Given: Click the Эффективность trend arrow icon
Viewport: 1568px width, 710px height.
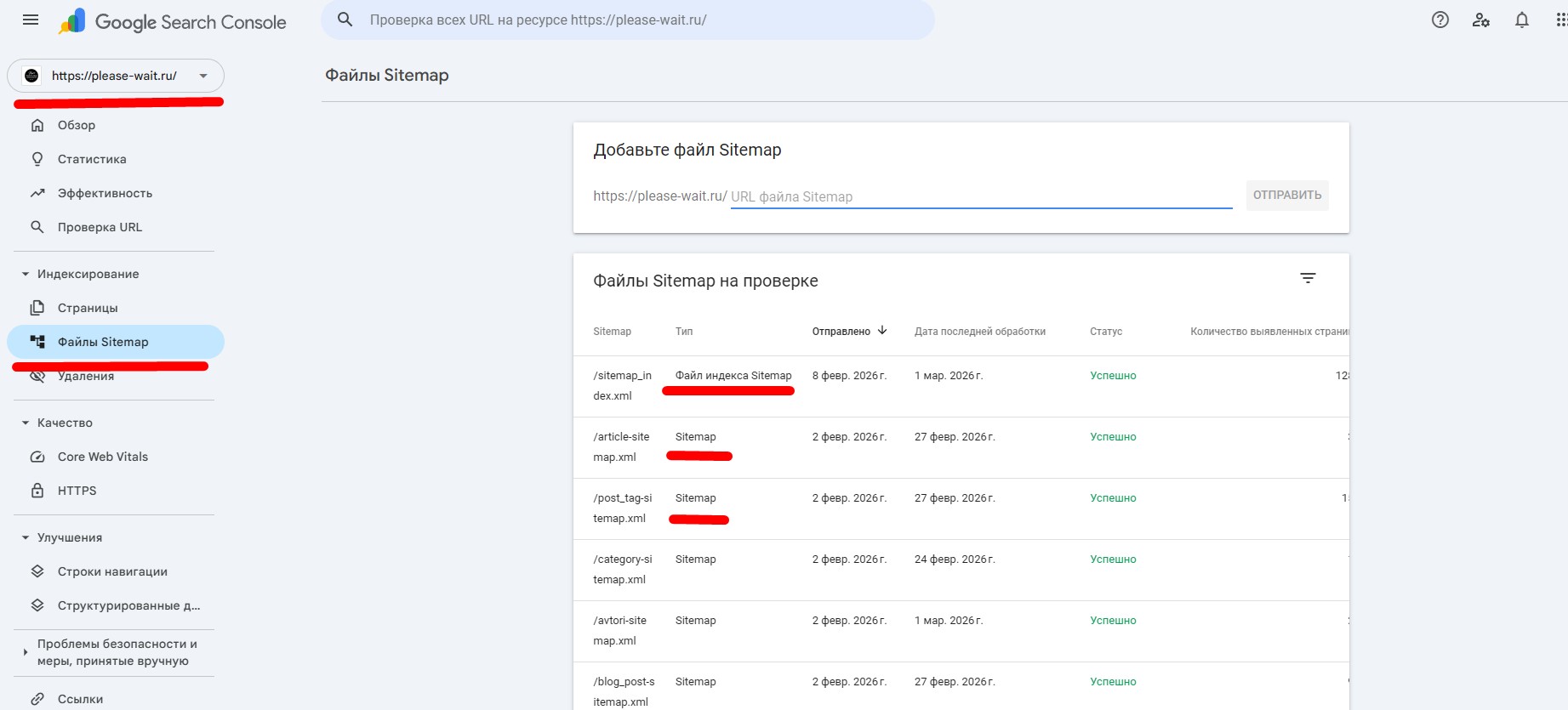Looking at the screenshot, I should coord(37,193).
